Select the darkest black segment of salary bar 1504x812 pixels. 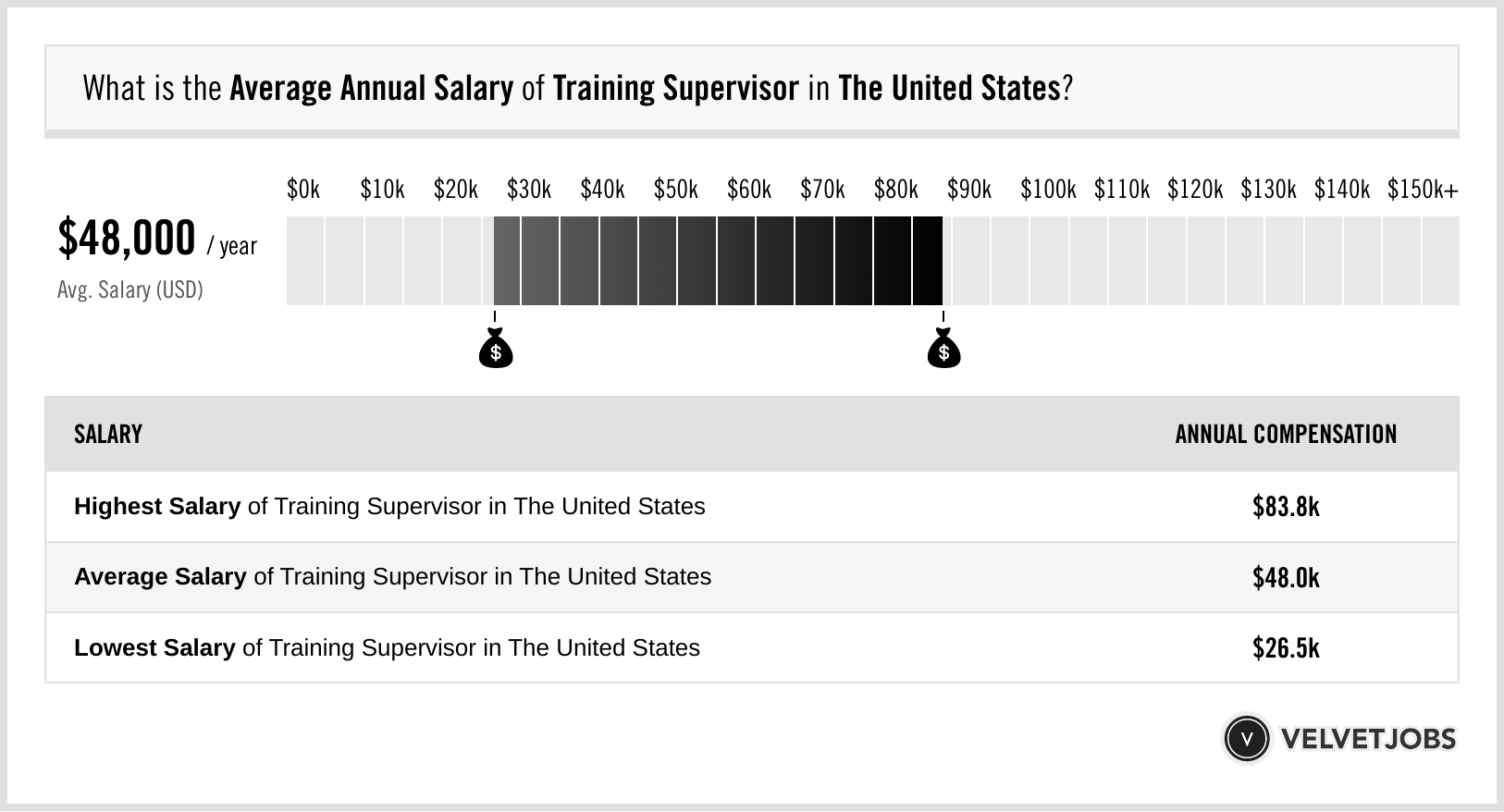coord(928,261)
